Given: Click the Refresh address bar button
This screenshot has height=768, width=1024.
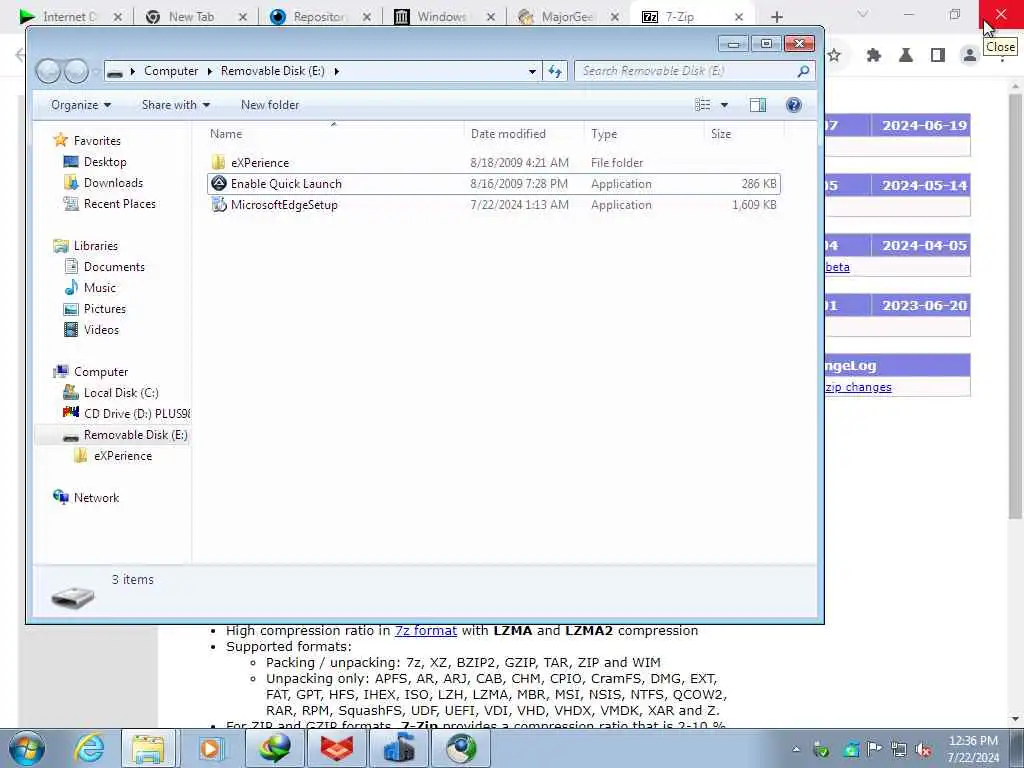Looking at the screenshot, I should point(554,71).
